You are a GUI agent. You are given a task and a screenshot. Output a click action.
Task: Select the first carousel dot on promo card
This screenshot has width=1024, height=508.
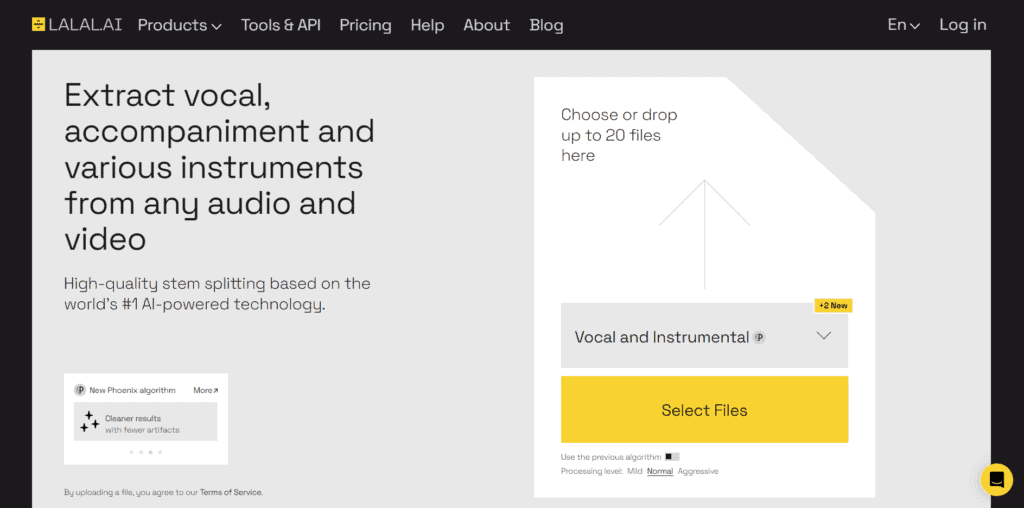click(x=131, y=452)
